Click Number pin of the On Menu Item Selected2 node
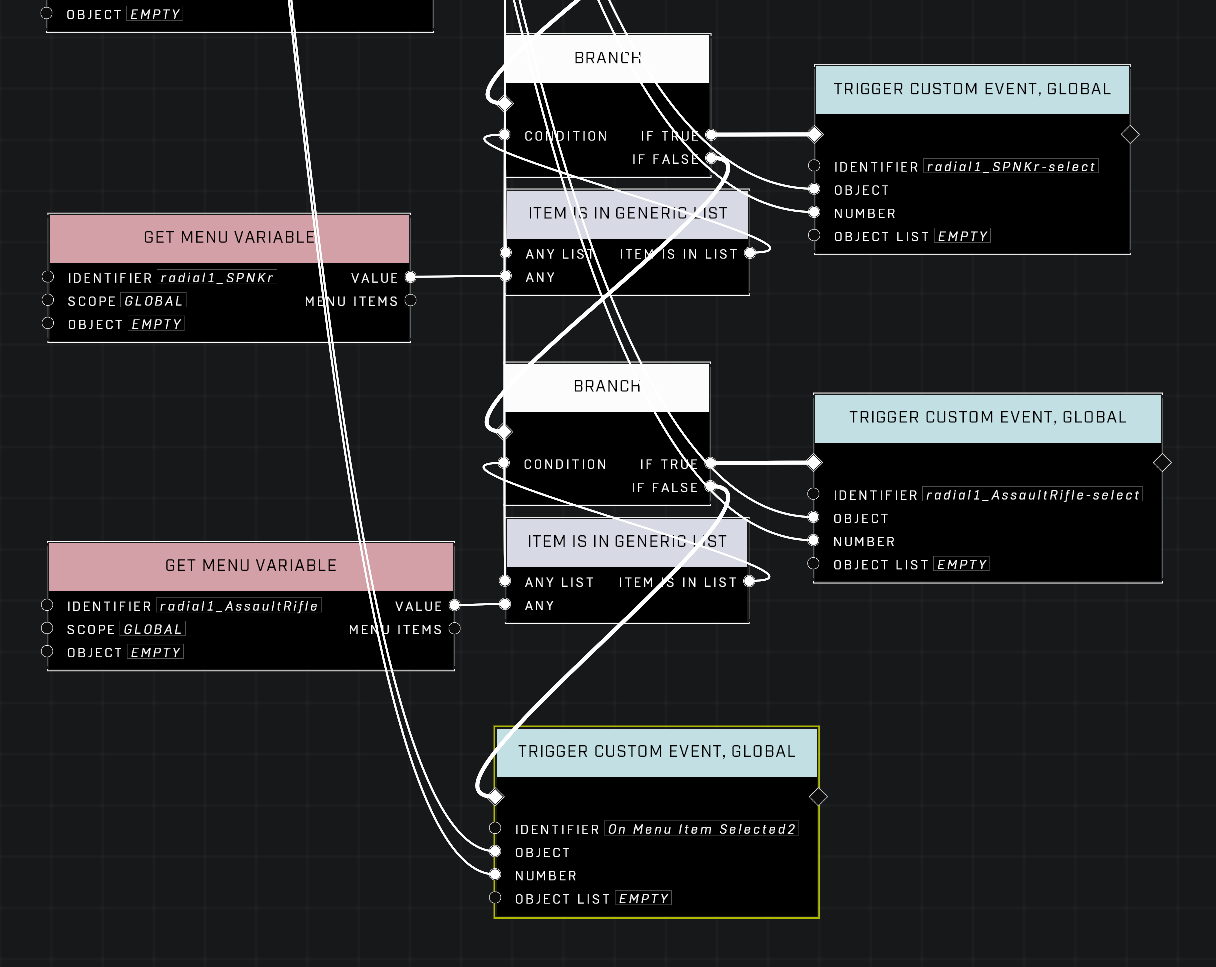Viewport: 1216px width, 967px height. [495, 874]
